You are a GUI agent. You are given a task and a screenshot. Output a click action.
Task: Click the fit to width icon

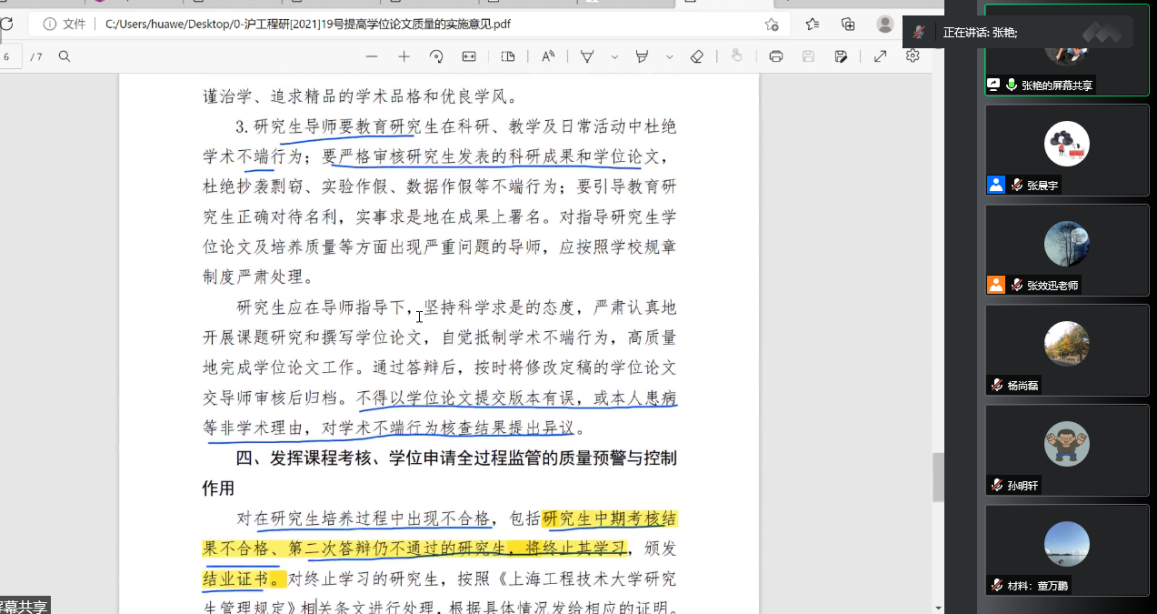click(469, 57)
